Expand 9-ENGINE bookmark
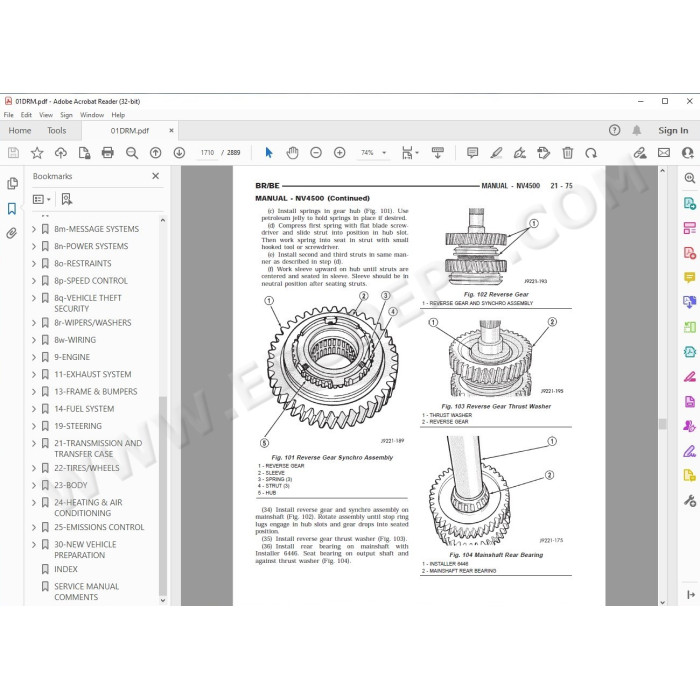 click(34, 357)
